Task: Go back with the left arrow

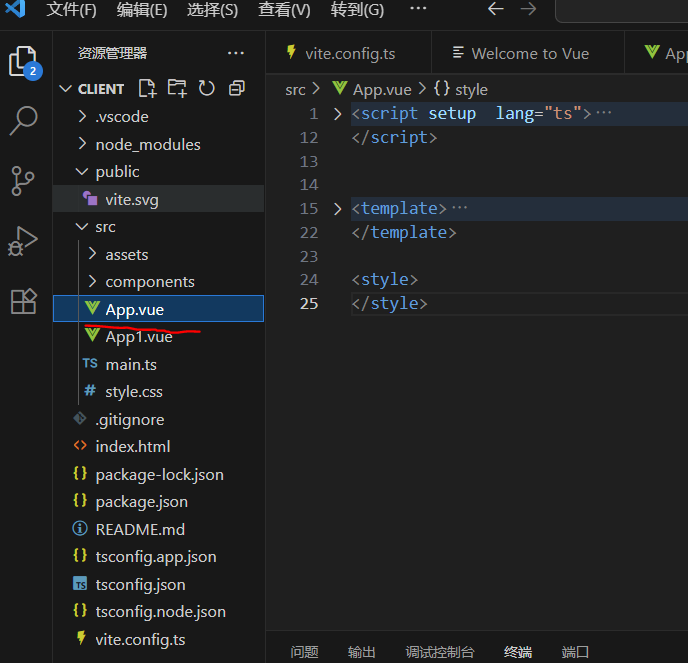Action: pyautogui.click(x=496, y=9)
